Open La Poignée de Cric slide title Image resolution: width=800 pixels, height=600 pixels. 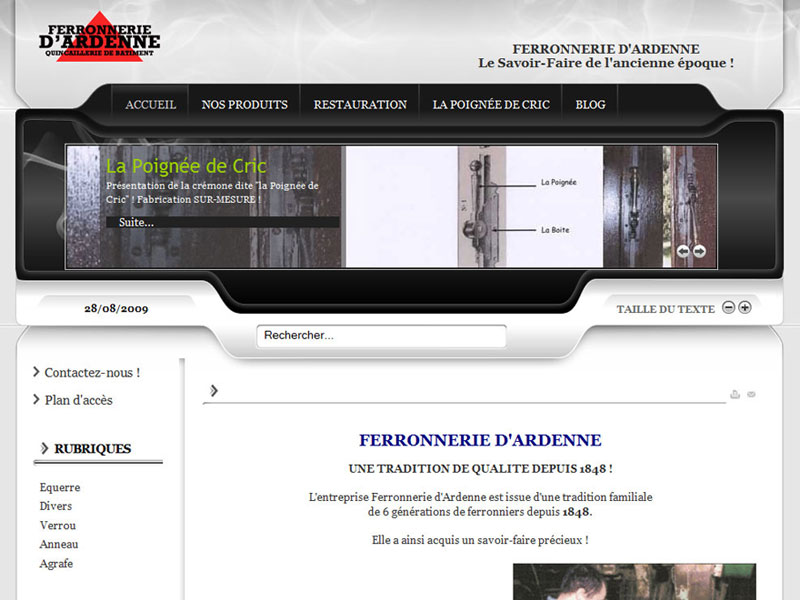click(x=186, y=166)
